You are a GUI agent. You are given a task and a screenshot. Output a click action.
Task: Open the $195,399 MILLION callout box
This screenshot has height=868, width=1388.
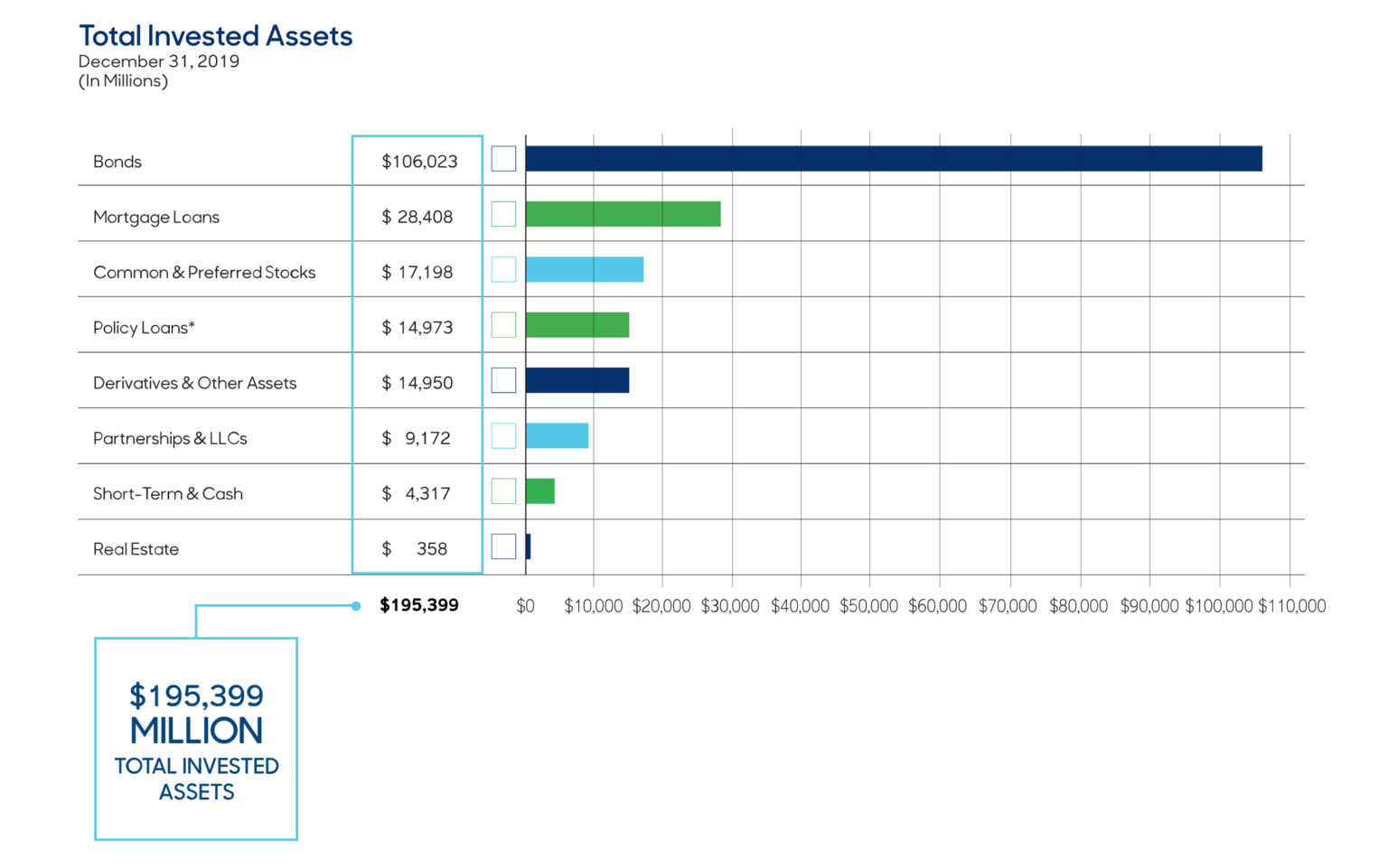click(x=195, y=738)
